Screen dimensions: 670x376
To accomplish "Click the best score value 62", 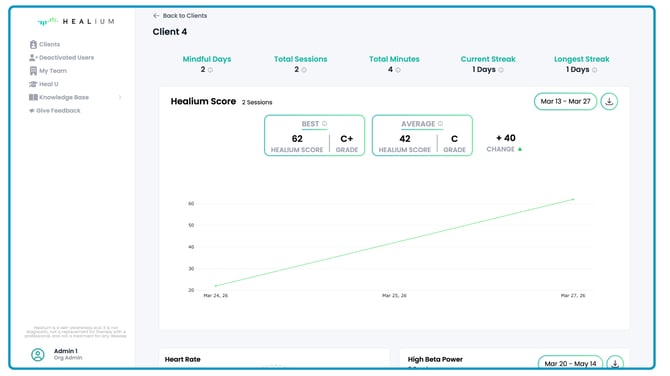I will [297, 139].
